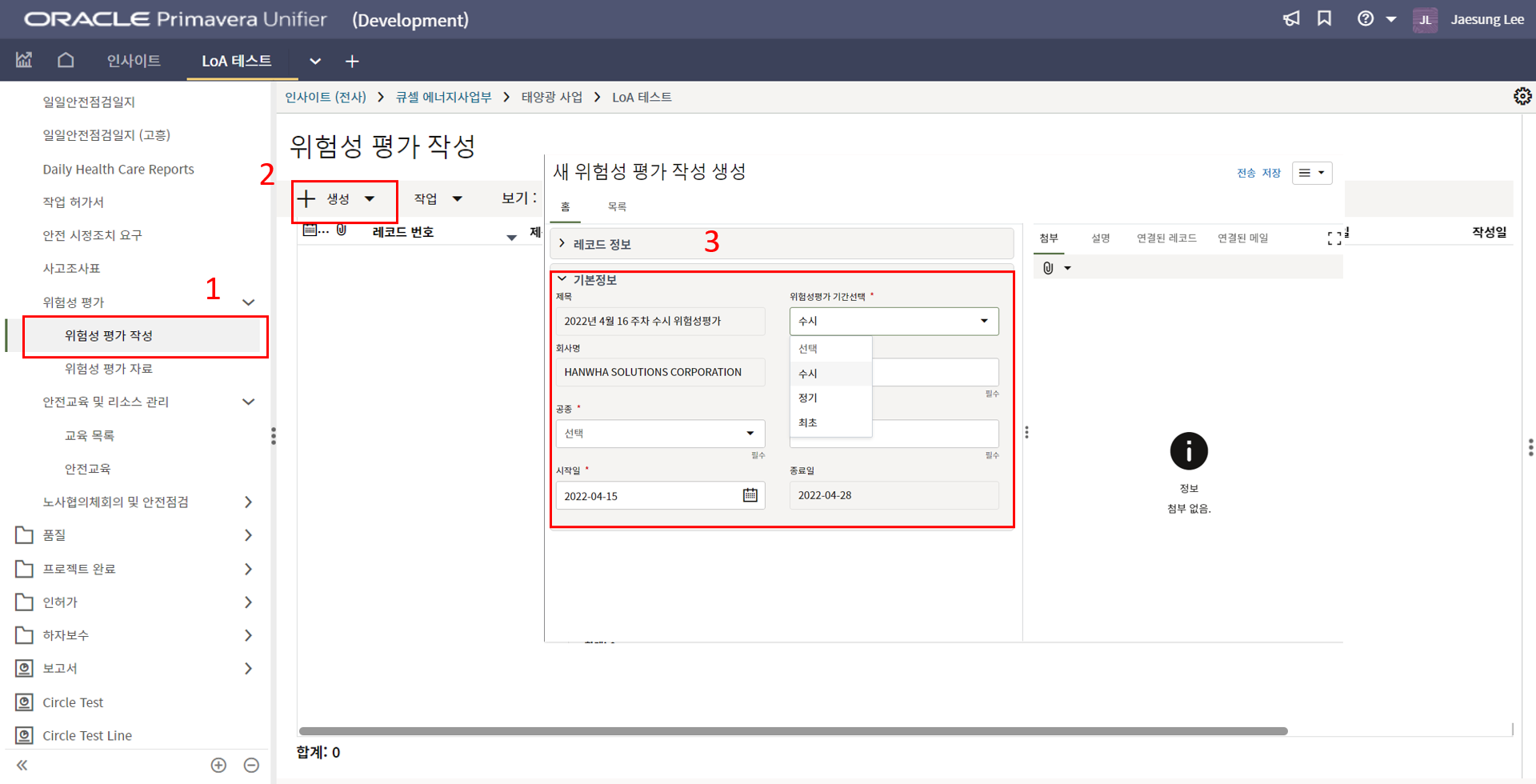Collapse the left navigation sidebar
The height and width of the screenshot is (784, 1536).
[x=22, y=766]
